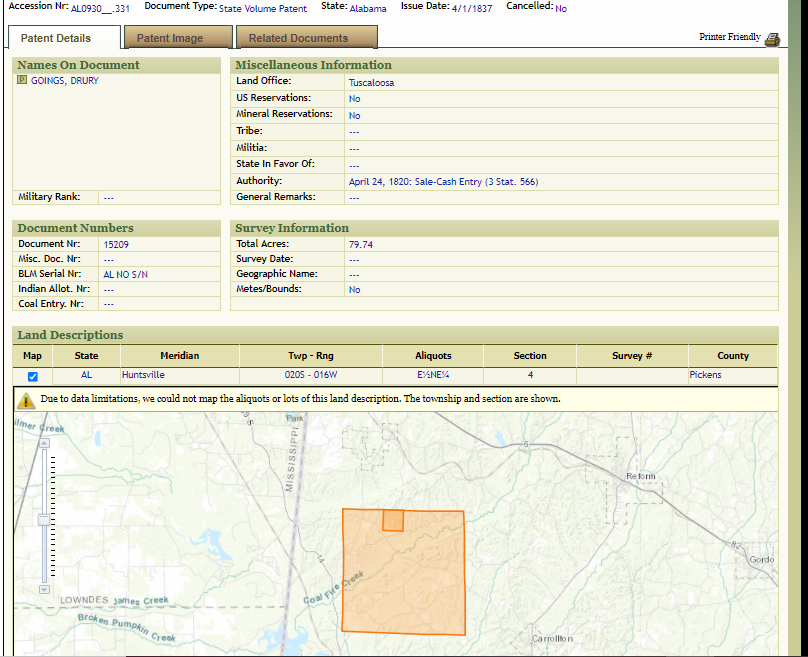Click the AL state link in land descriptions
808x657 pixels.
point(86,376)
